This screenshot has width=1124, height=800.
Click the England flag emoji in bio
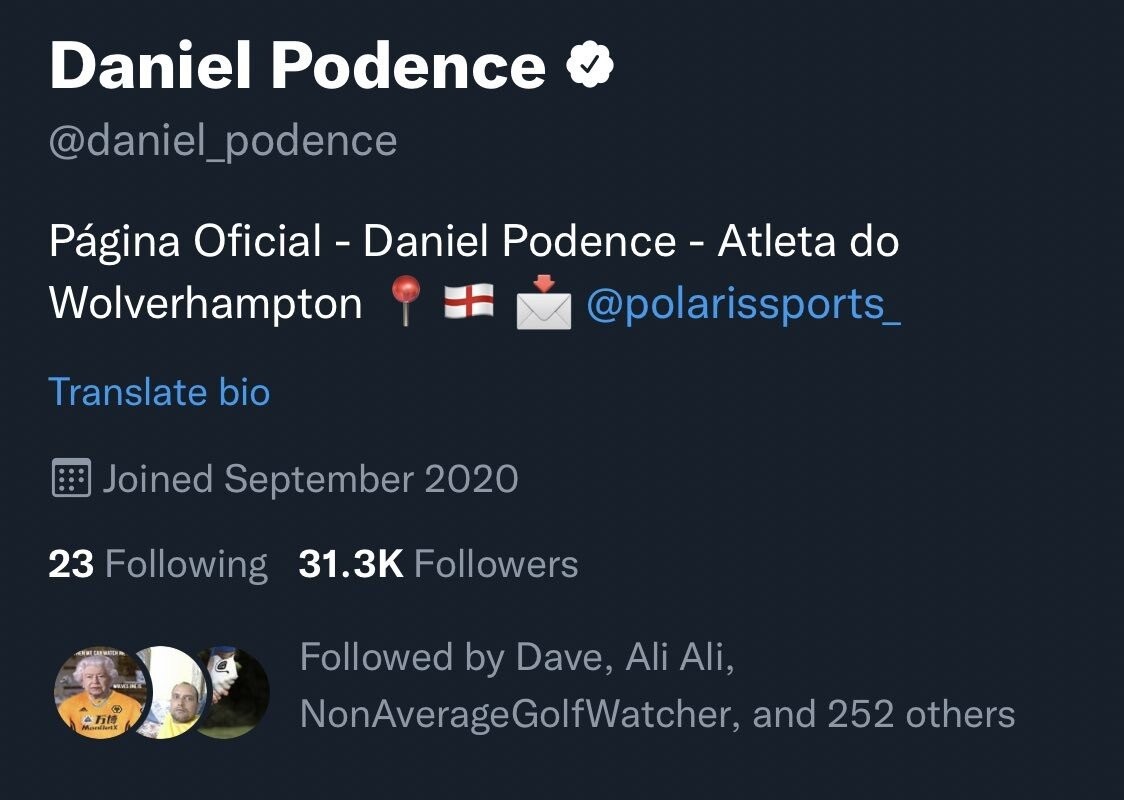pos(468,302)
